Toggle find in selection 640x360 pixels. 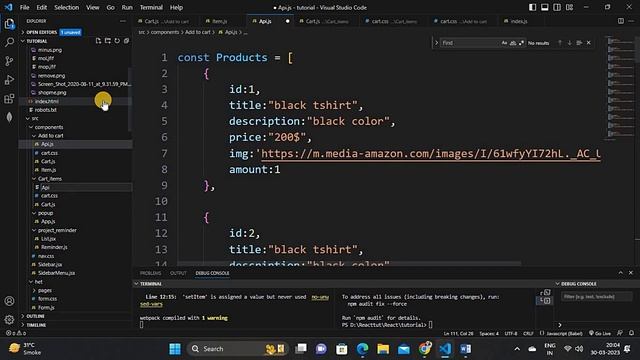pos(579,43)
